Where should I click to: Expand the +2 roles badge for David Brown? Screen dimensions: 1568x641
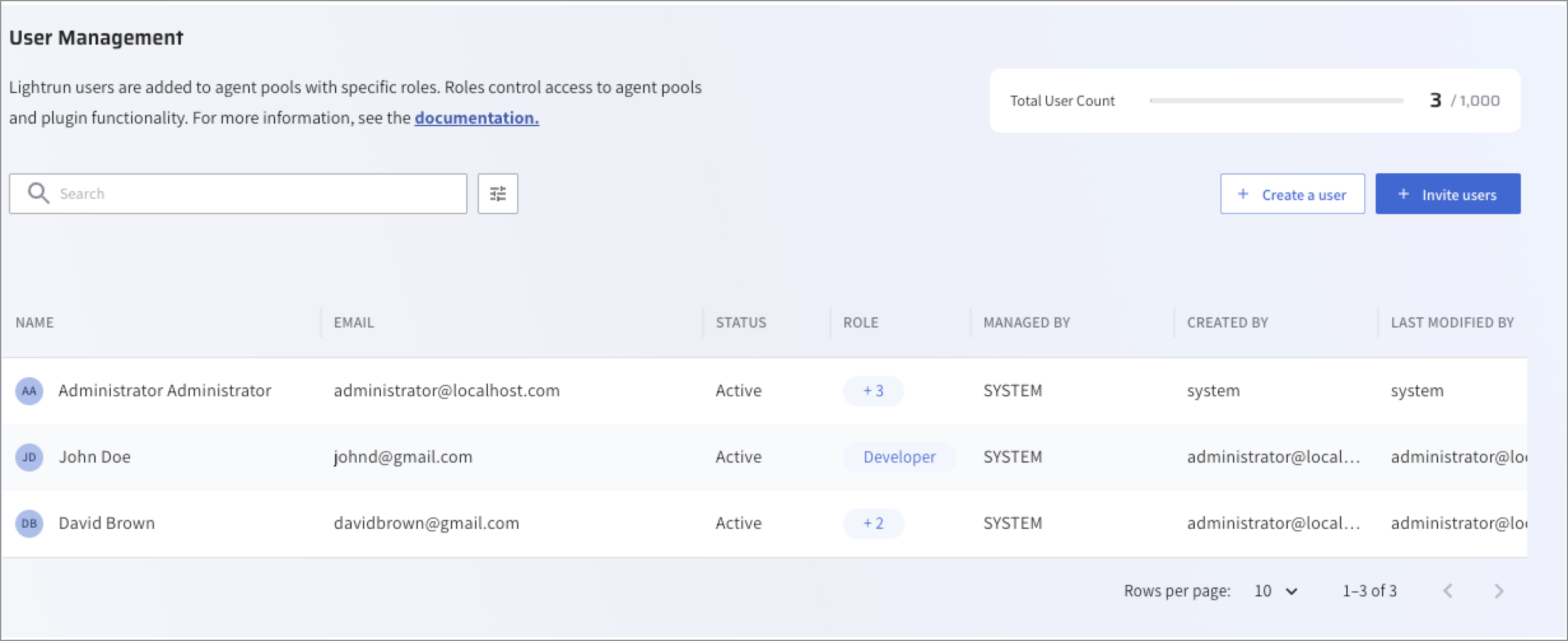pos(873,523)
